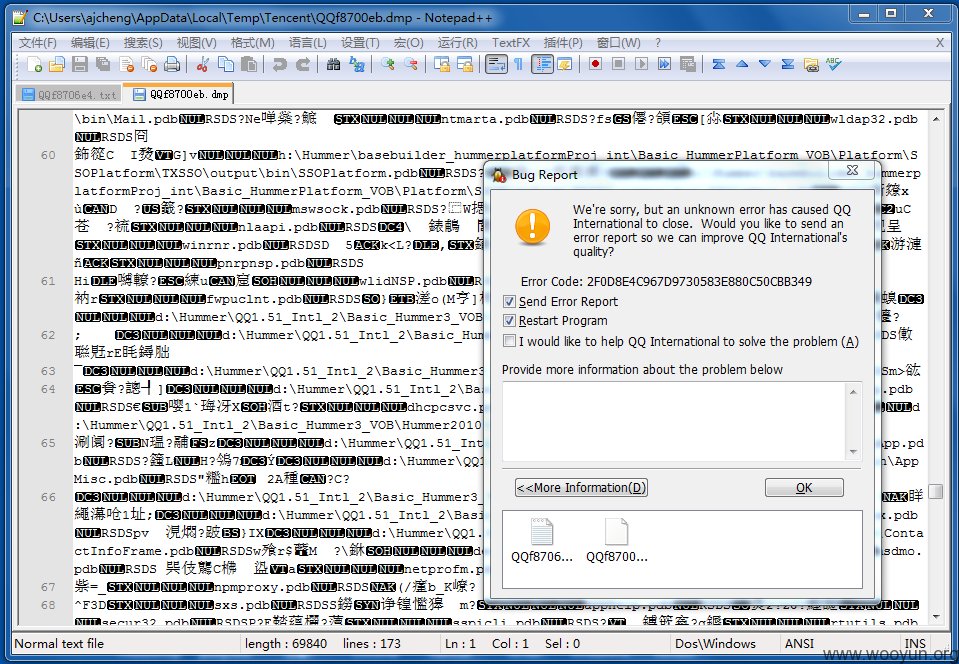Select the QQf8700eb.dmp tab
This screenshot has height=664, width=959.
[x=178, y=94]
